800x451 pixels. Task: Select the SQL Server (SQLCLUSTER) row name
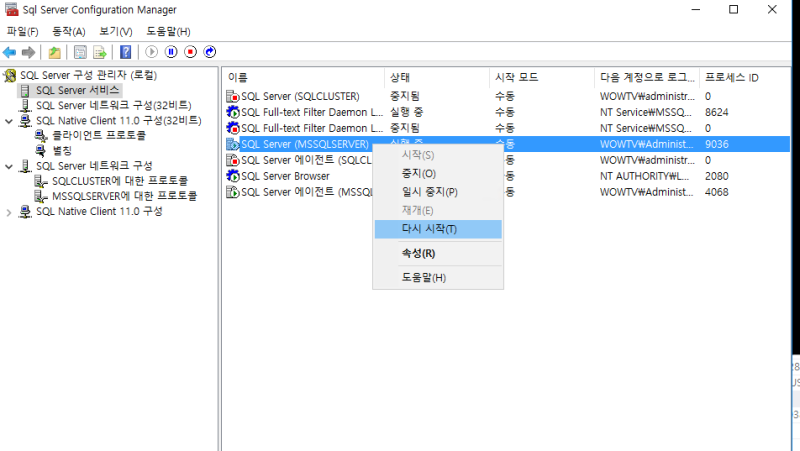(300, 96)
